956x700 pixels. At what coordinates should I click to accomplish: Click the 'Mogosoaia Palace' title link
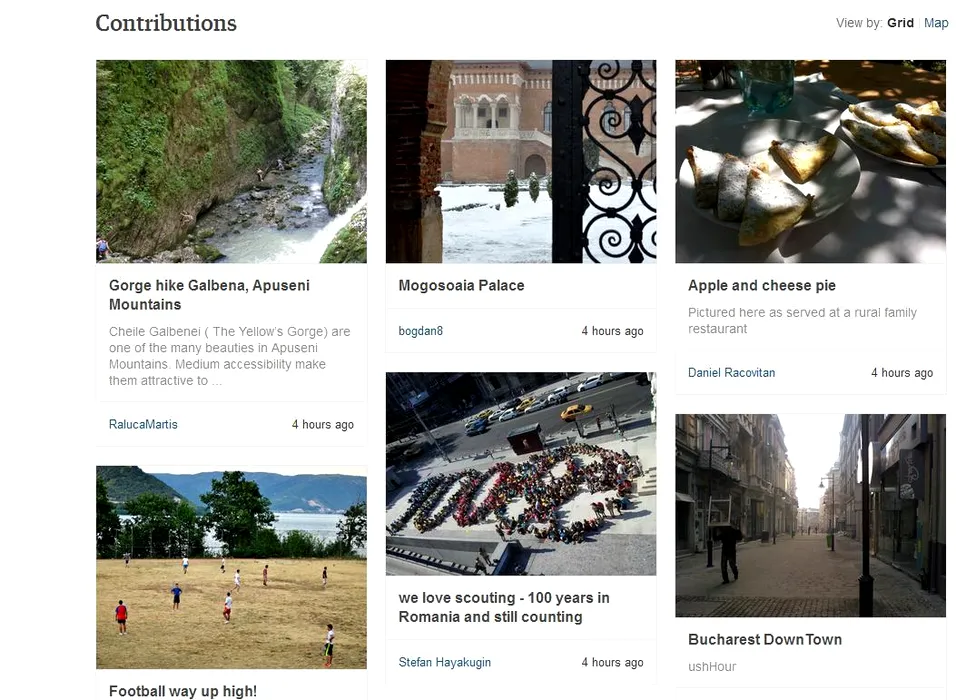461,286
